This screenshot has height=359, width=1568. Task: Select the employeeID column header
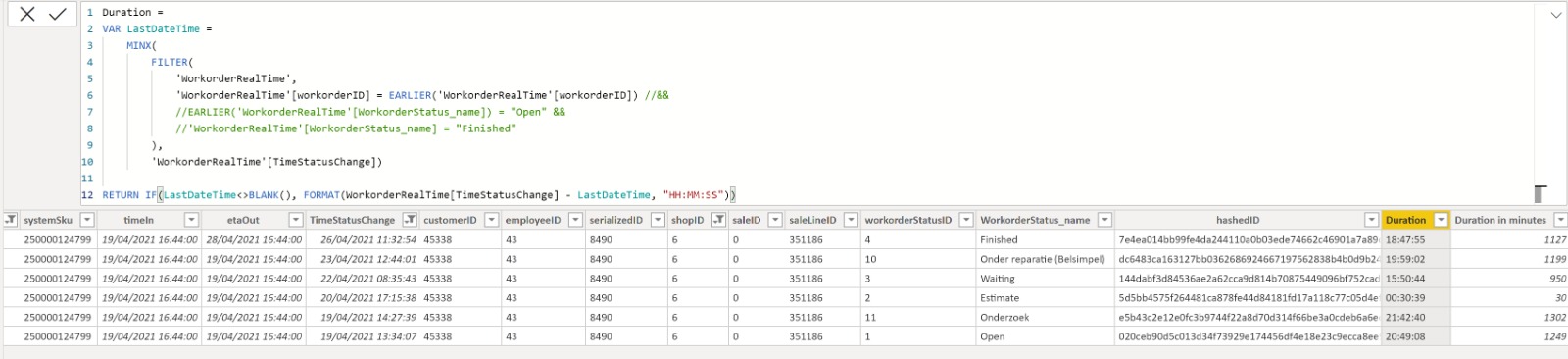(x=533, y=220)
